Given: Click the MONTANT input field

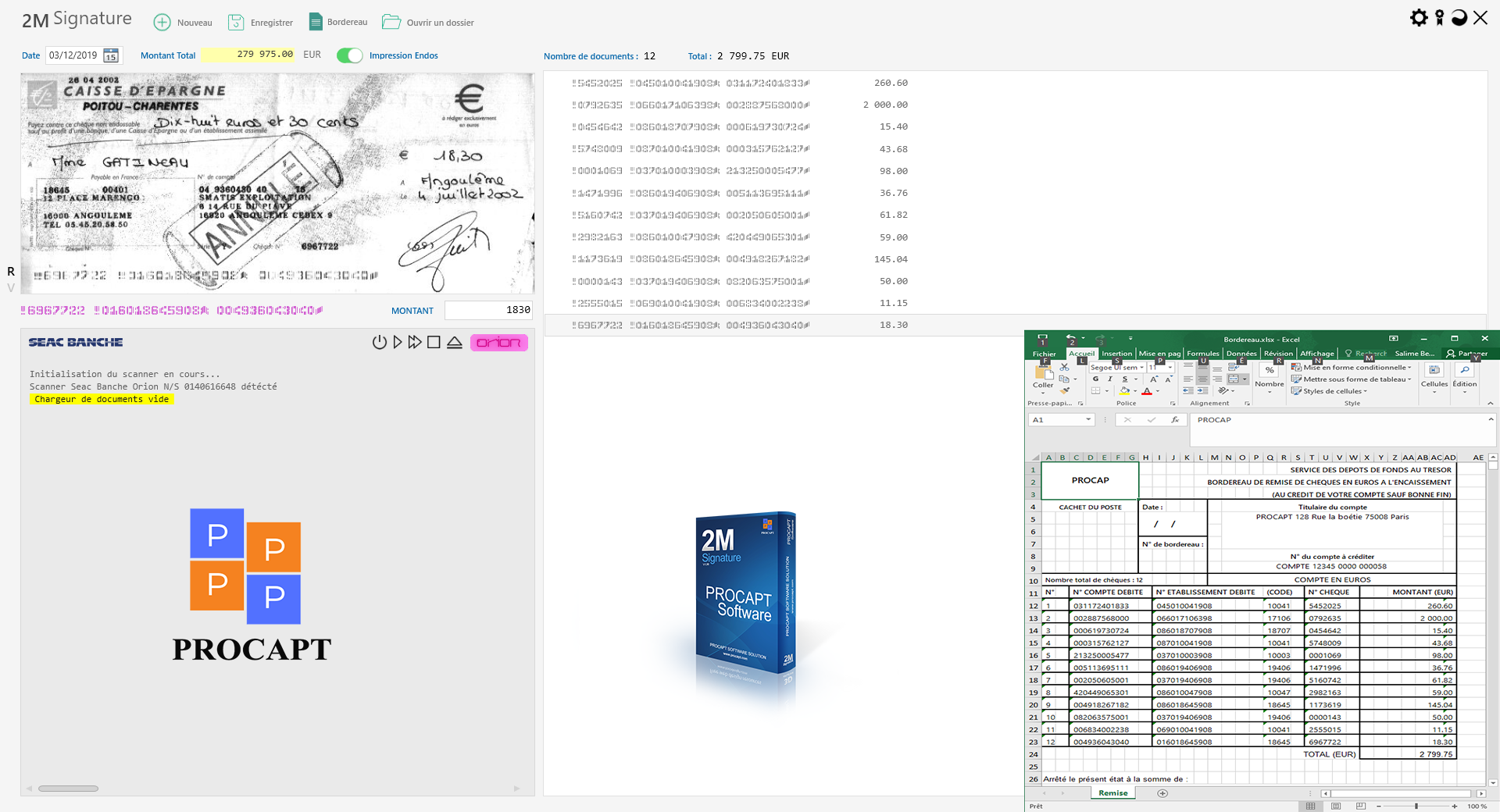Looking at the screenshot, I should 488,310.
